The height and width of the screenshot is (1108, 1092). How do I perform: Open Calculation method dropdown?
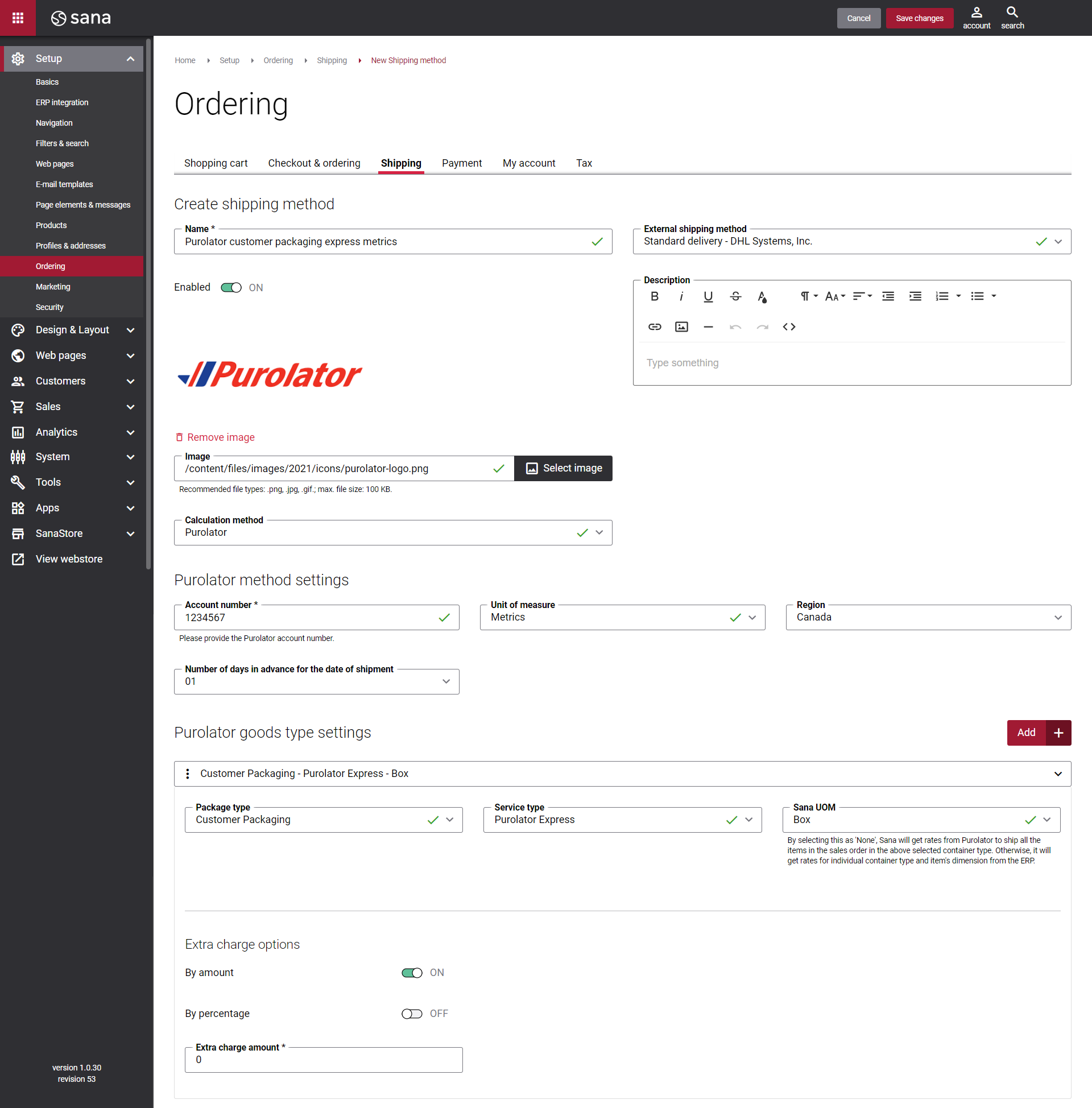pyautogui.click(x=393, y=533)
